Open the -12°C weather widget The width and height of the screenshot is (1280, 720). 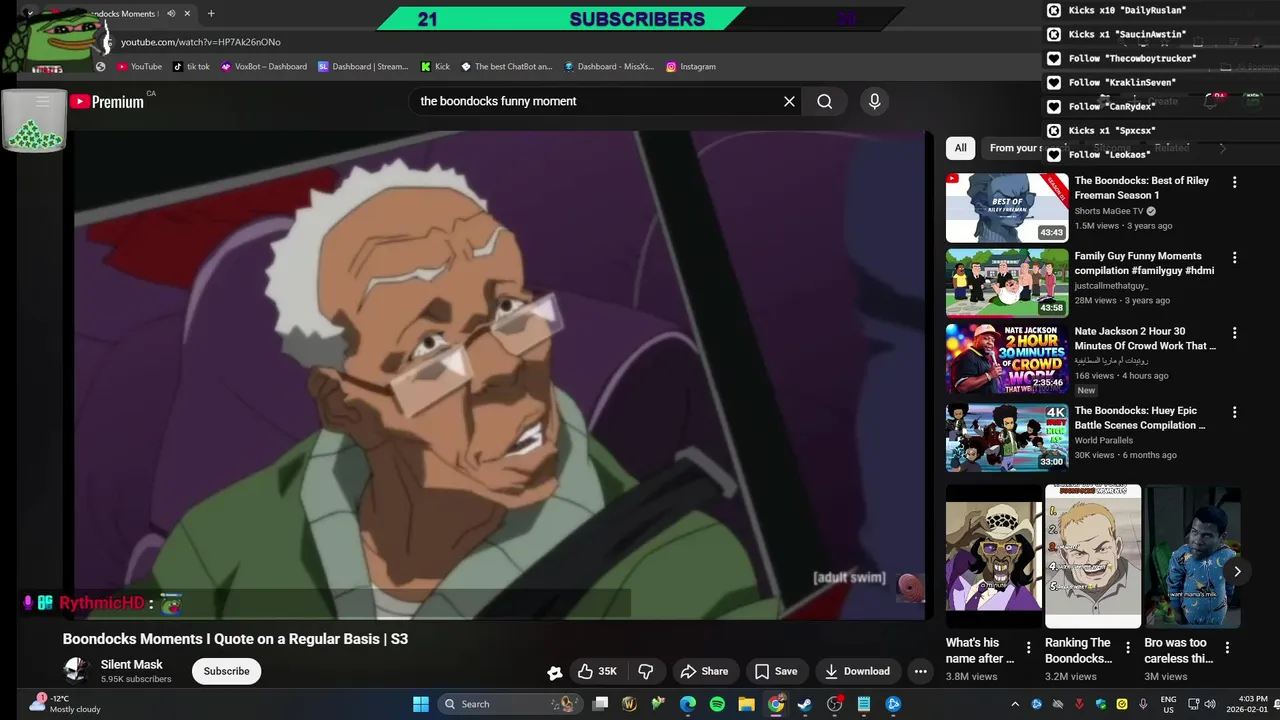[65, 704]
